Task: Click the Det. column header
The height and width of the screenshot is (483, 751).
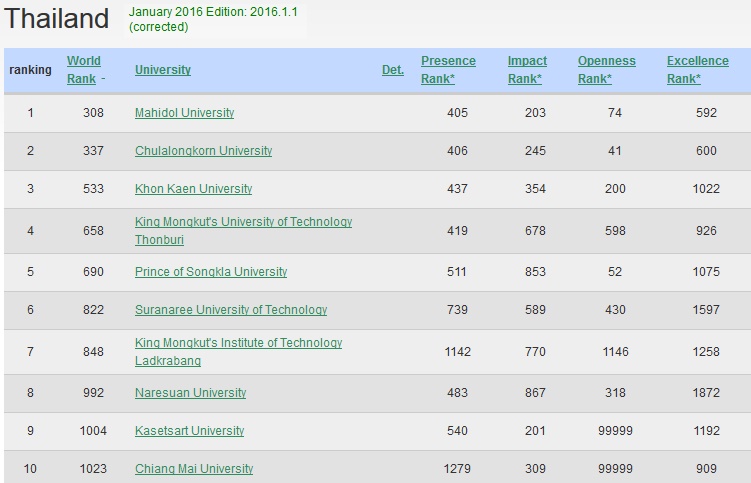Action: pyautogui.click(x=393, y=70)
